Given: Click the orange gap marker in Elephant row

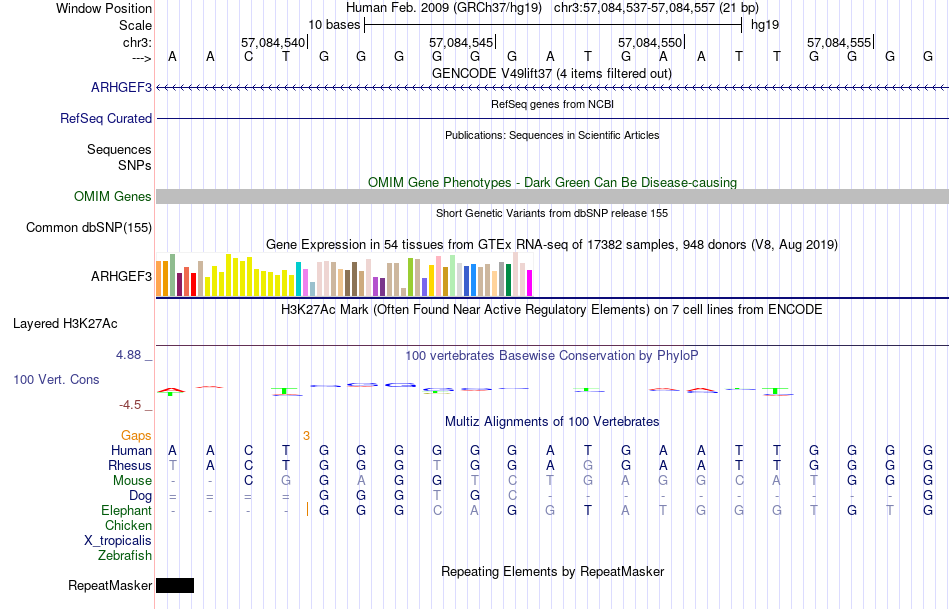Looking at the screenshot, I should [x=308, y=510].
